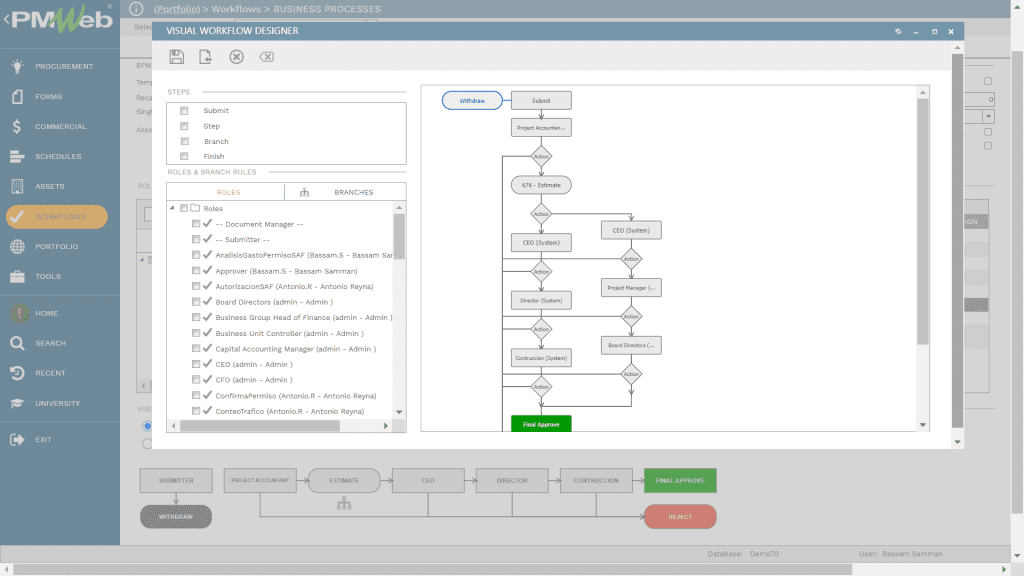Screen dimensions: 1024x576
Task: Click the refresh icon in the designer title bar
Action: 899,31
